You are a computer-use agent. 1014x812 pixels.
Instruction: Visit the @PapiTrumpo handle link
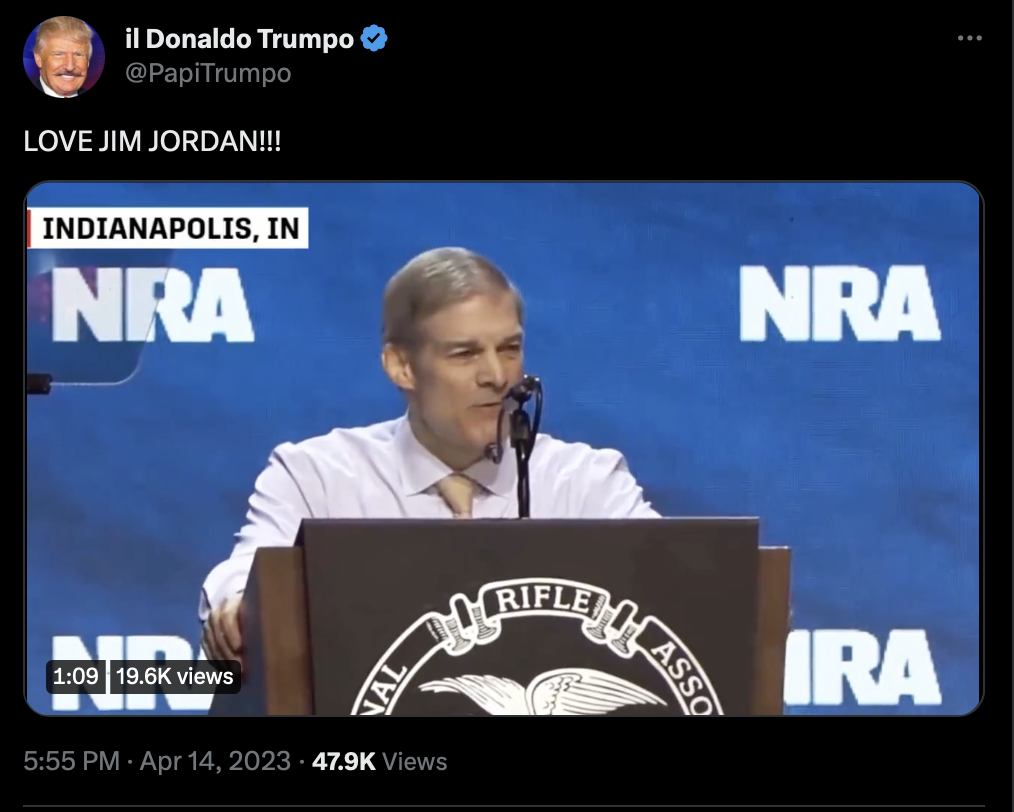(x=208, y=73)
